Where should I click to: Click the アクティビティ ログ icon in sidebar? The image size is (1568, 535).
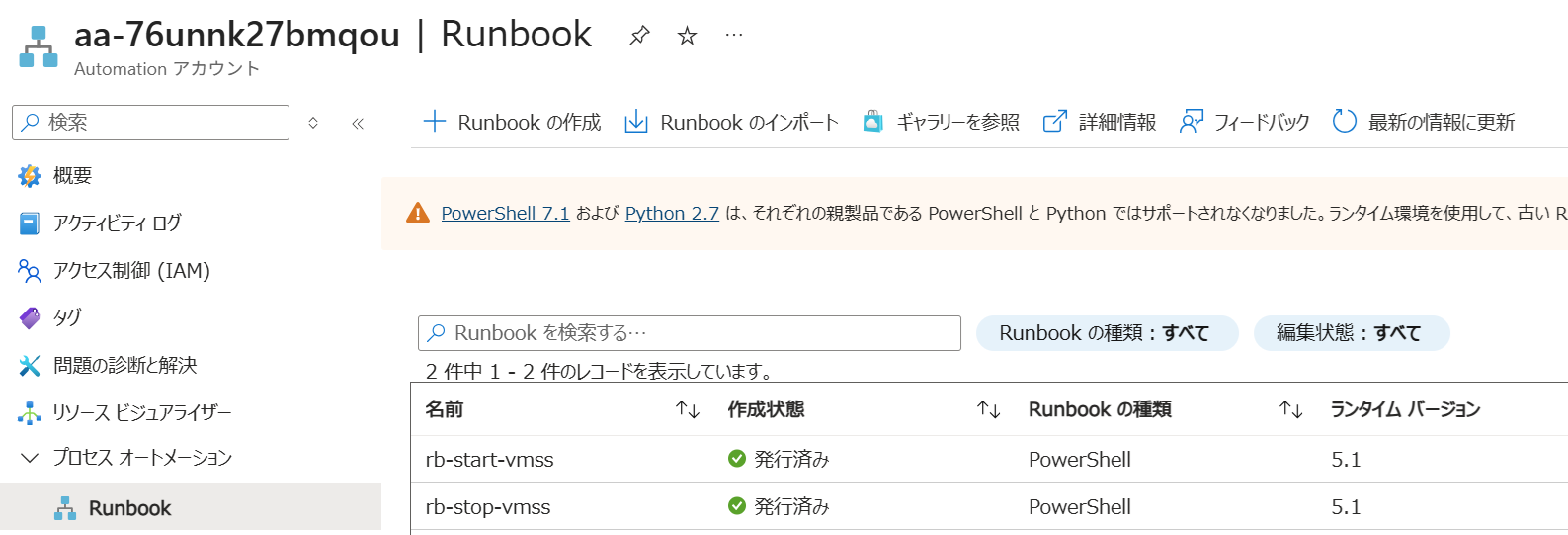click(x=30, y=223)
